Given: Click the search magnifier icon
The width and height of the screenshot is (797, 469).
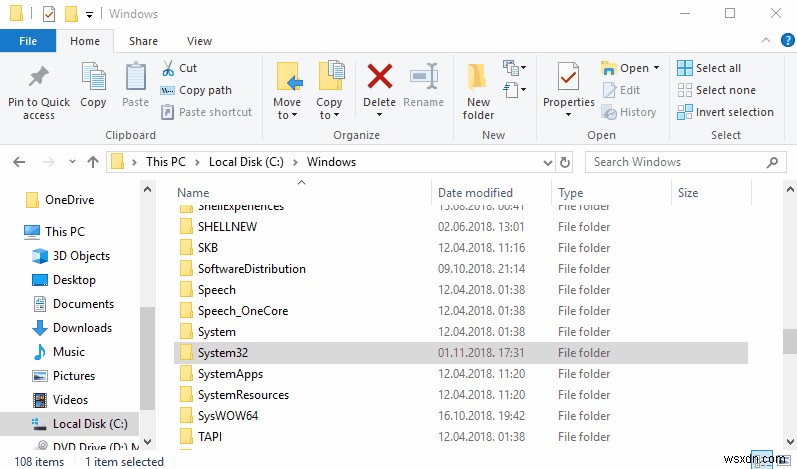Looking at the screenshot, I should coord(773,162).
